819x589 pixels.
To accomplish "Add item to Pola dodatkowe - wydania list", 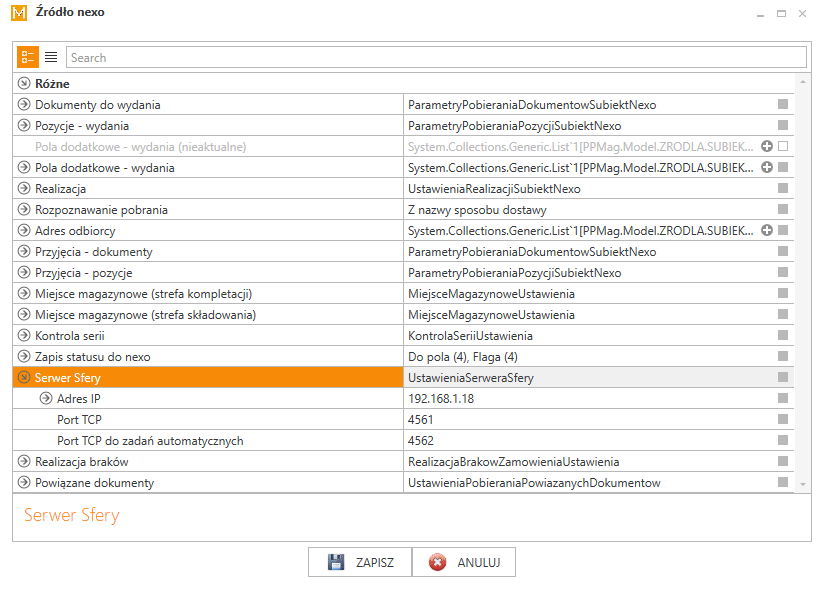I will click(x=767, y=167).
